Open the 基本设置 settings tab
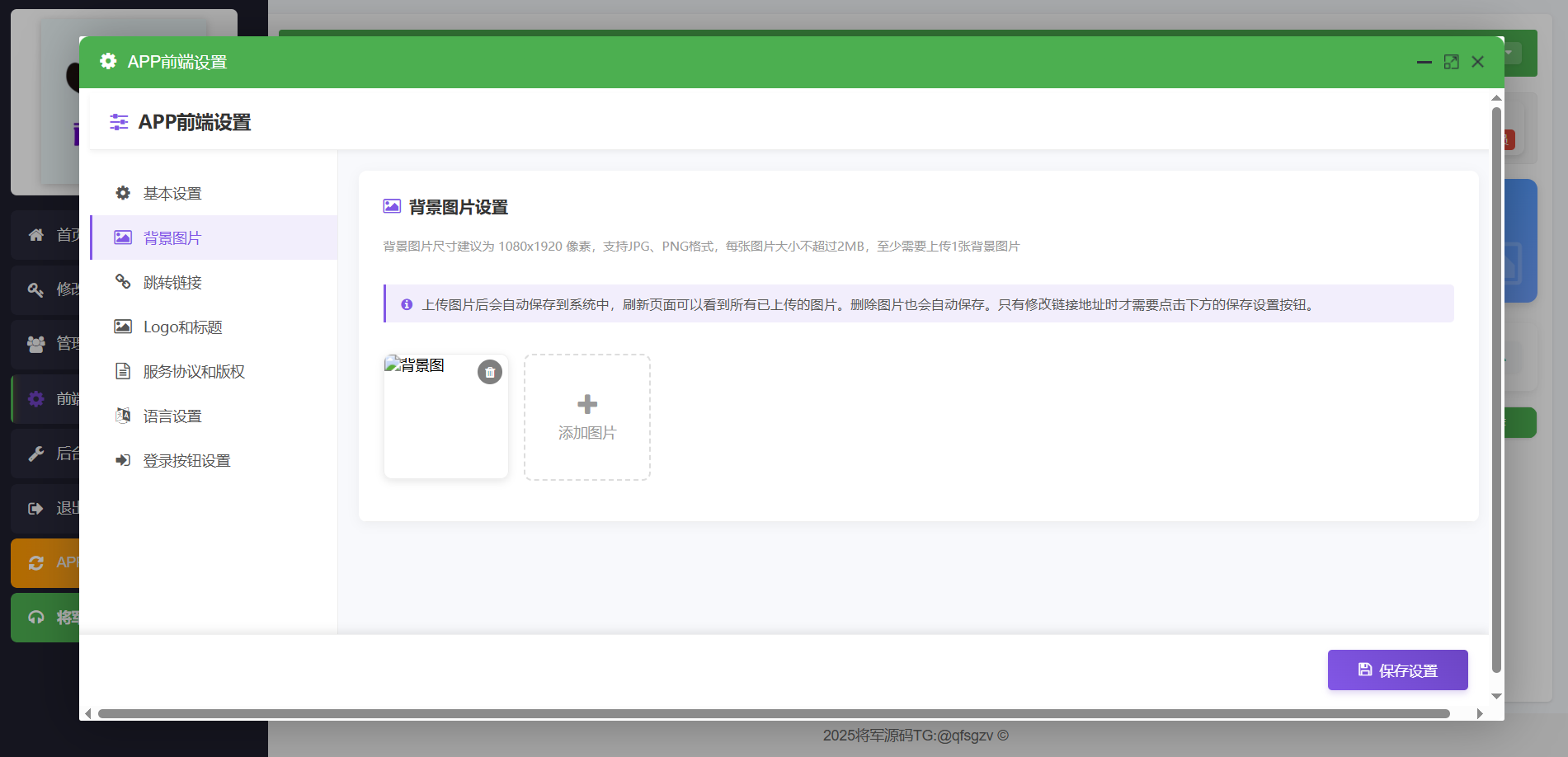The image size is (1568, 757). click(x=172, y=194)
